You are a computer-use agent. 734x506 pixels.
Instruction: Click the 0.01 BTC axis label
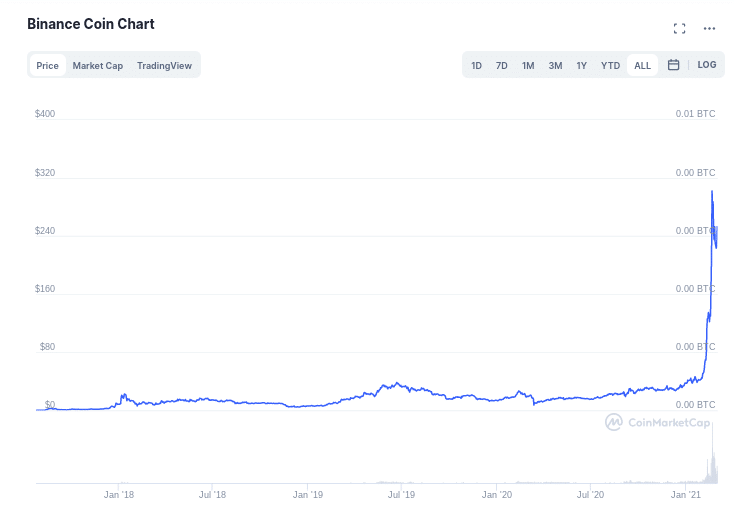(x=695, y=114)
